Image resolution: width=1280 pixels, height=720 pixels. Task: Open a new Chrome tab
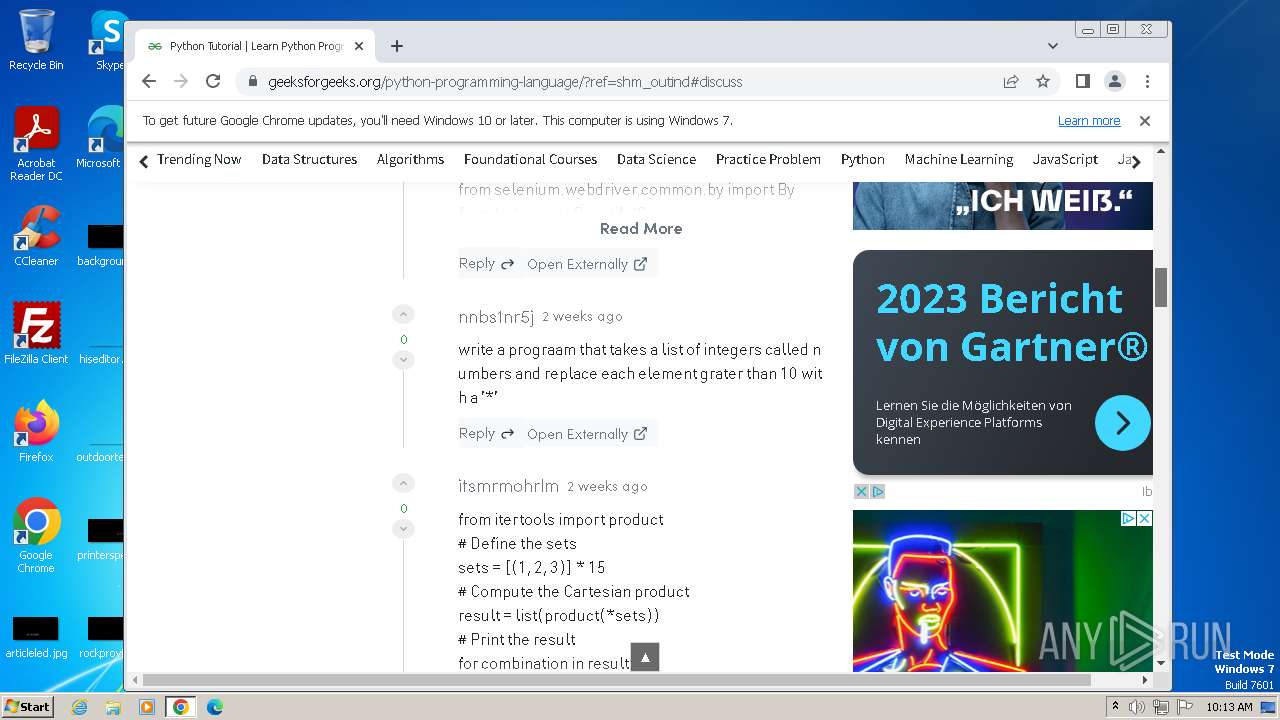pyautogui.click(x=397, y=46)
